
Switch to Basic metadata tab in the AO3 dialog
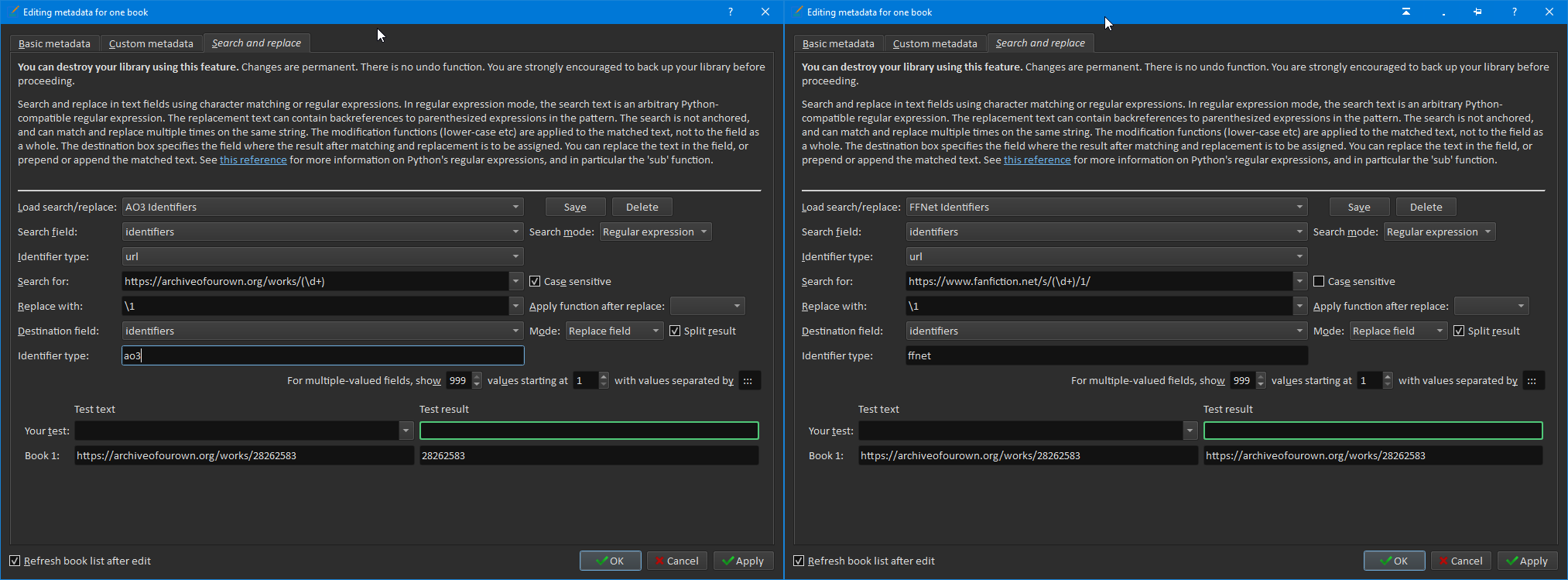(54, 43)
